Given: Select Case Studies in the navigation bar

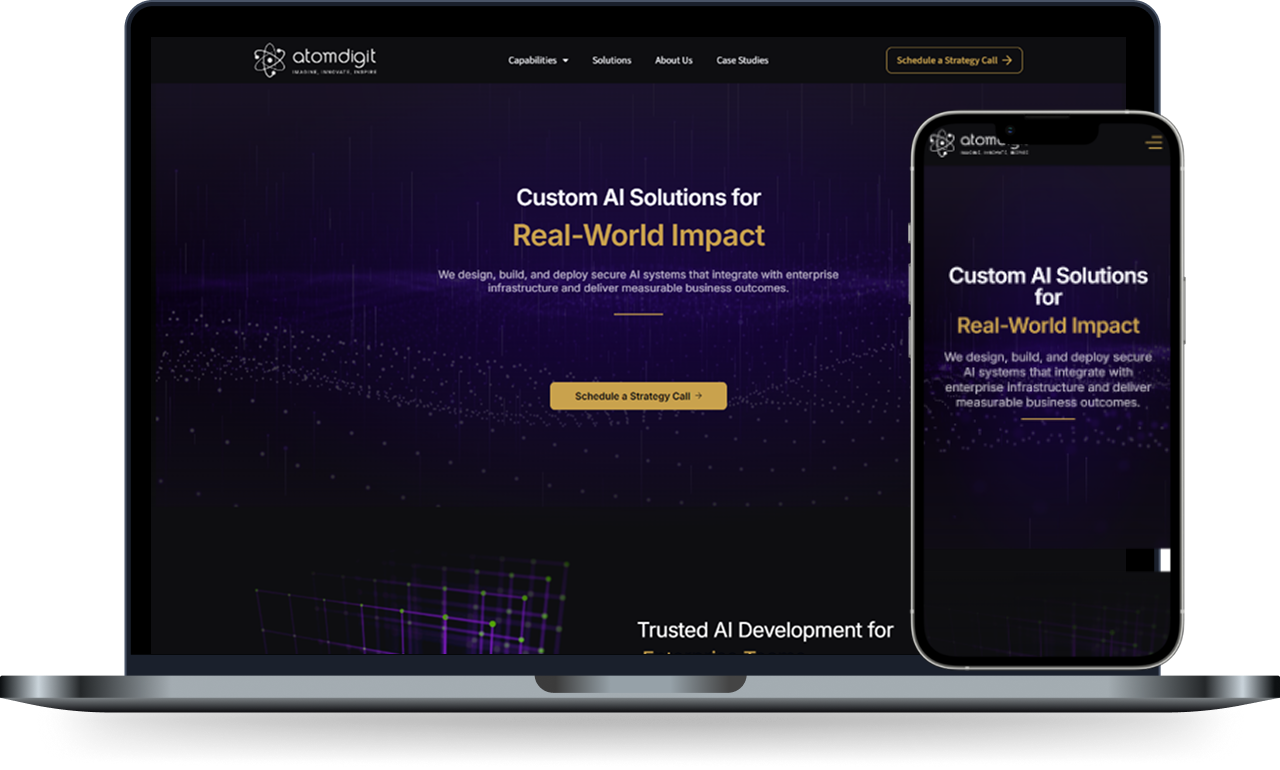Looking at the screenshot, I should click(742, 60).
